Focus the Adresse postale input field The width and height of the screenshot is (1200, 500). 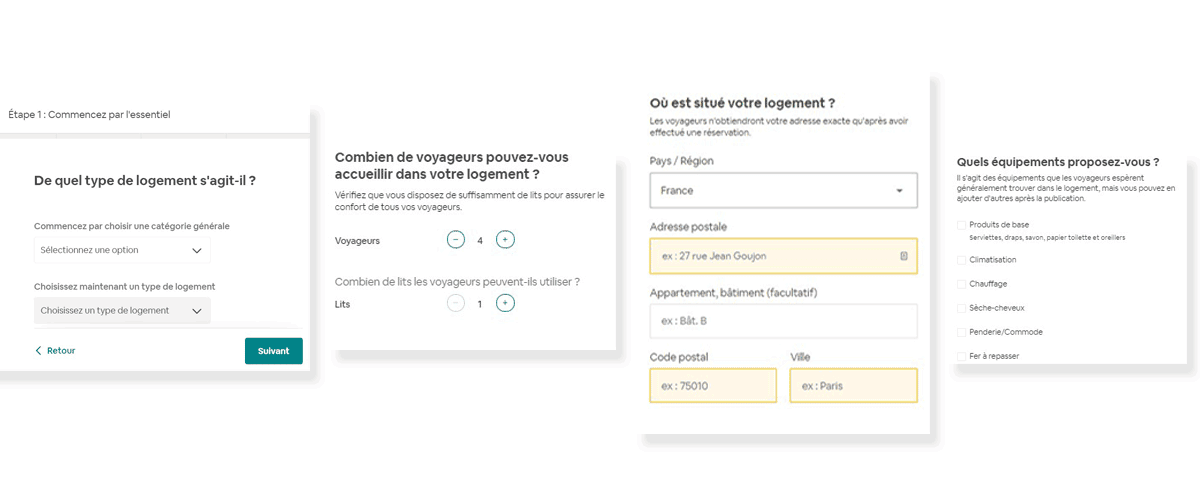[783, 256]
